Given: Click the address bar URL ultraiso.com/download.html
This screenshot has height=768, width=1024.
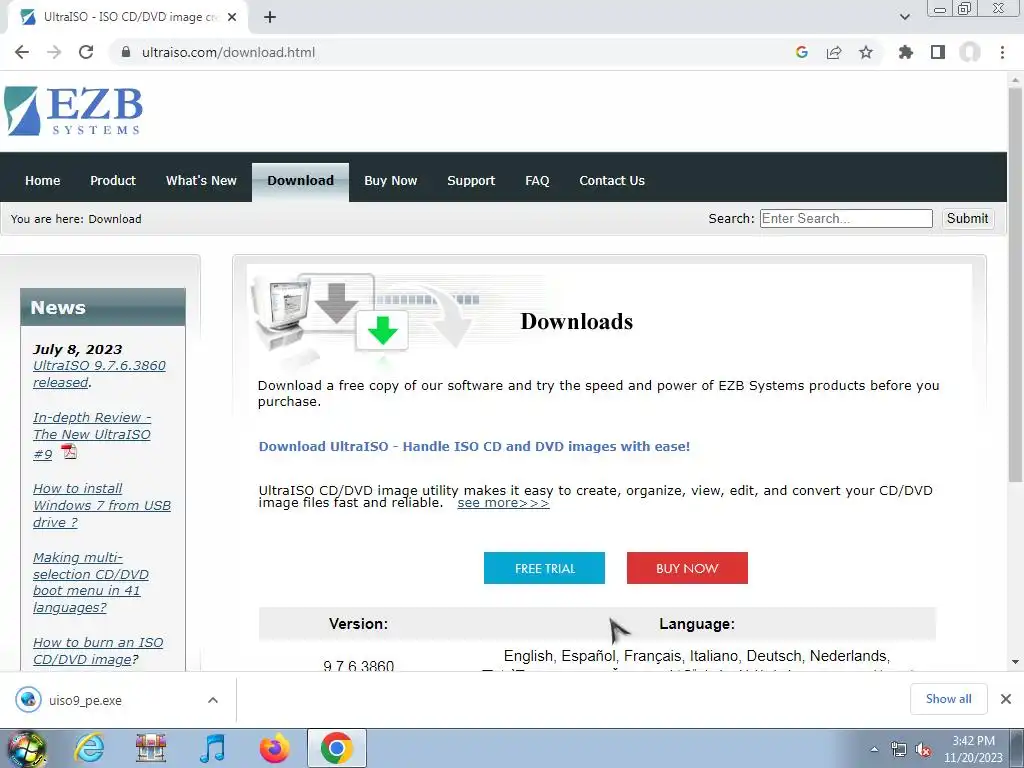Looking at the screenshot, I should (228, 52).
